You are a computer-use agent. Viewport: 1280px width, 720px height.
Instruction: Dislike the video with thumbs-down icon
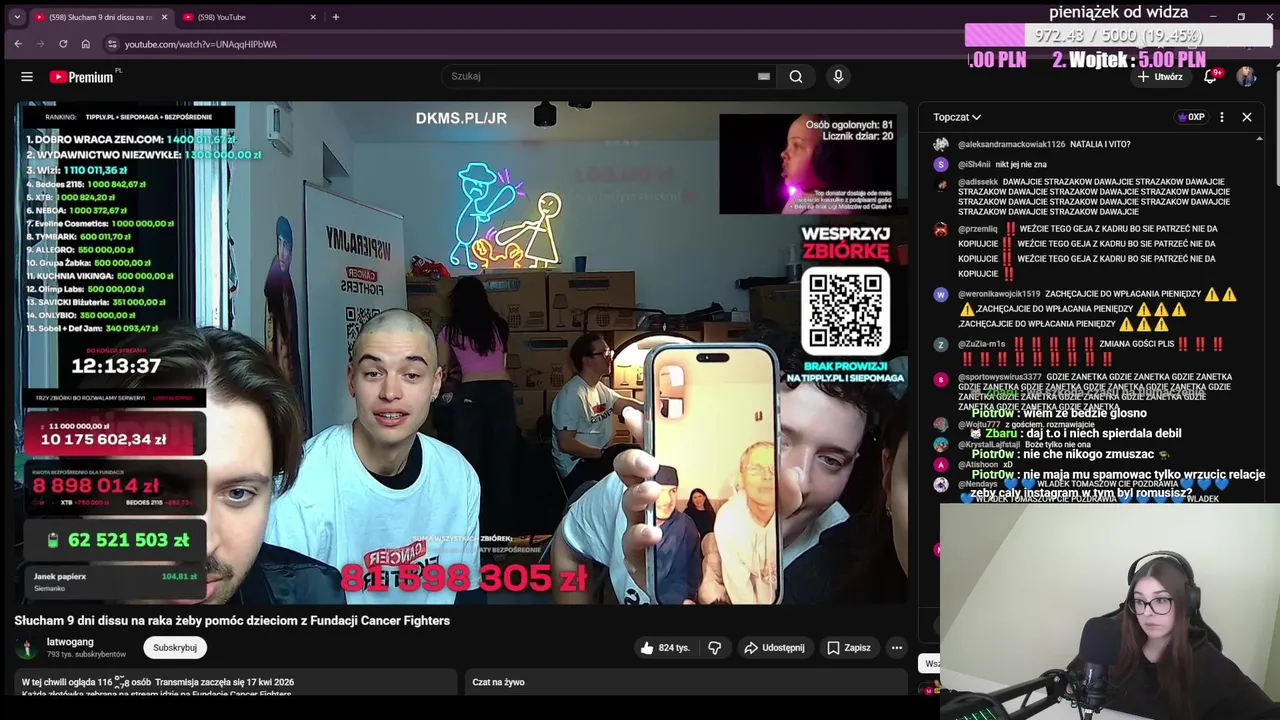[x=714, y=648]
